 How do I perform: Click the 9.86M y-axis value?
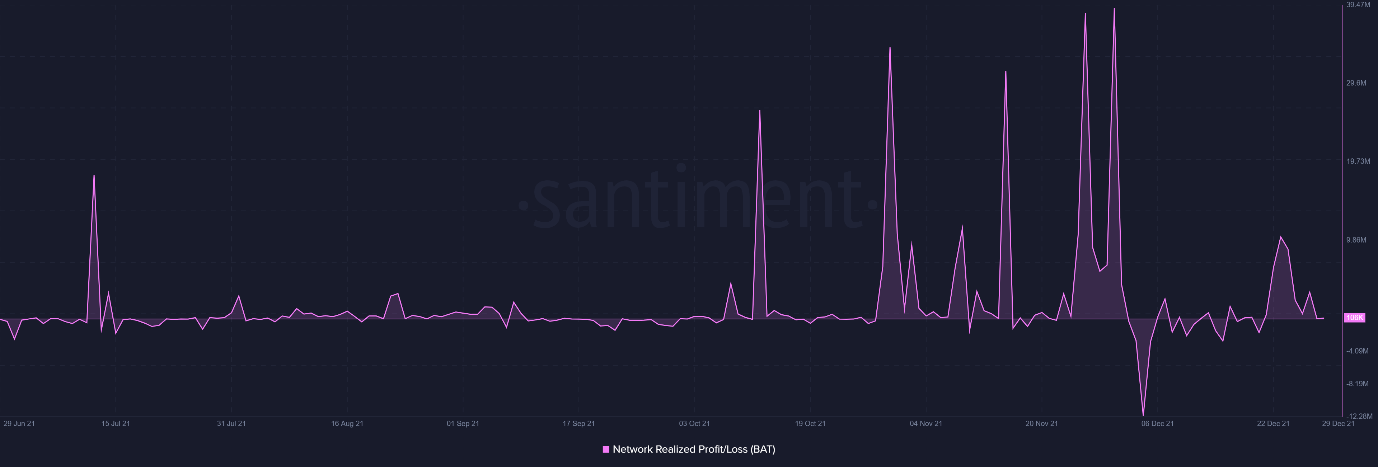(x=1356, y=240)
